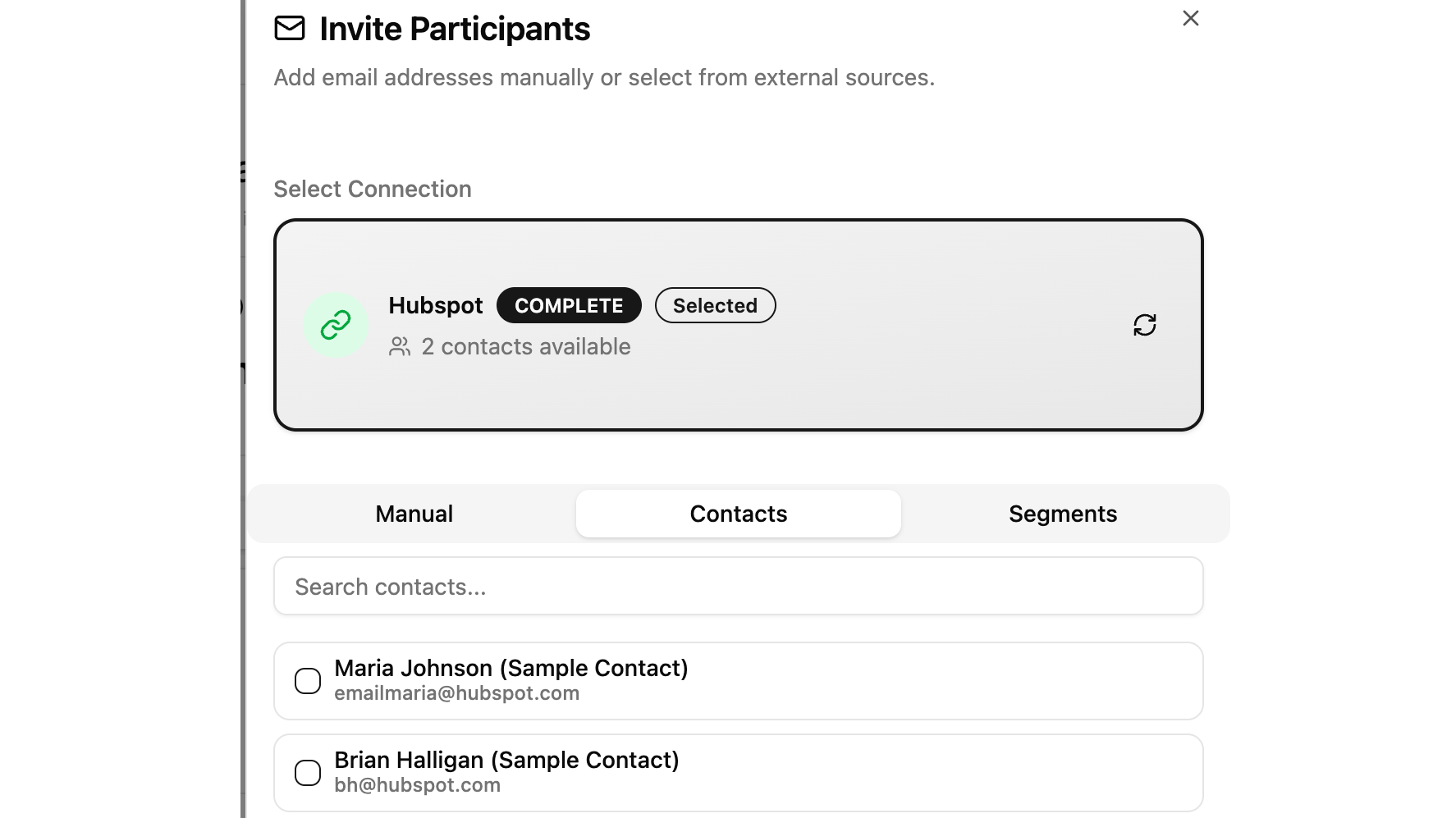This screenshot has height=818, width=1456.
Task: Click the envelope icon beside Invite Participants
Action: [289, 29]
